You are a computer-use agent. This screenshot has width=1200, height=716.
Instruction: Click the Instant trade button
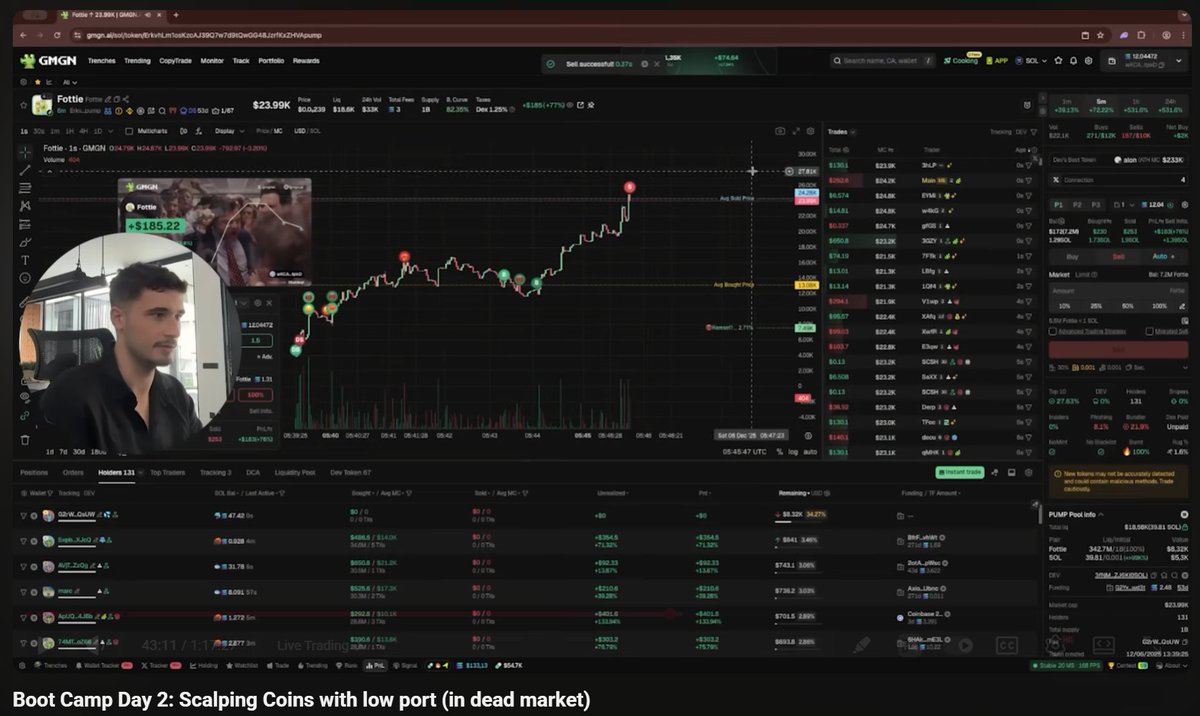coord(958,472)
